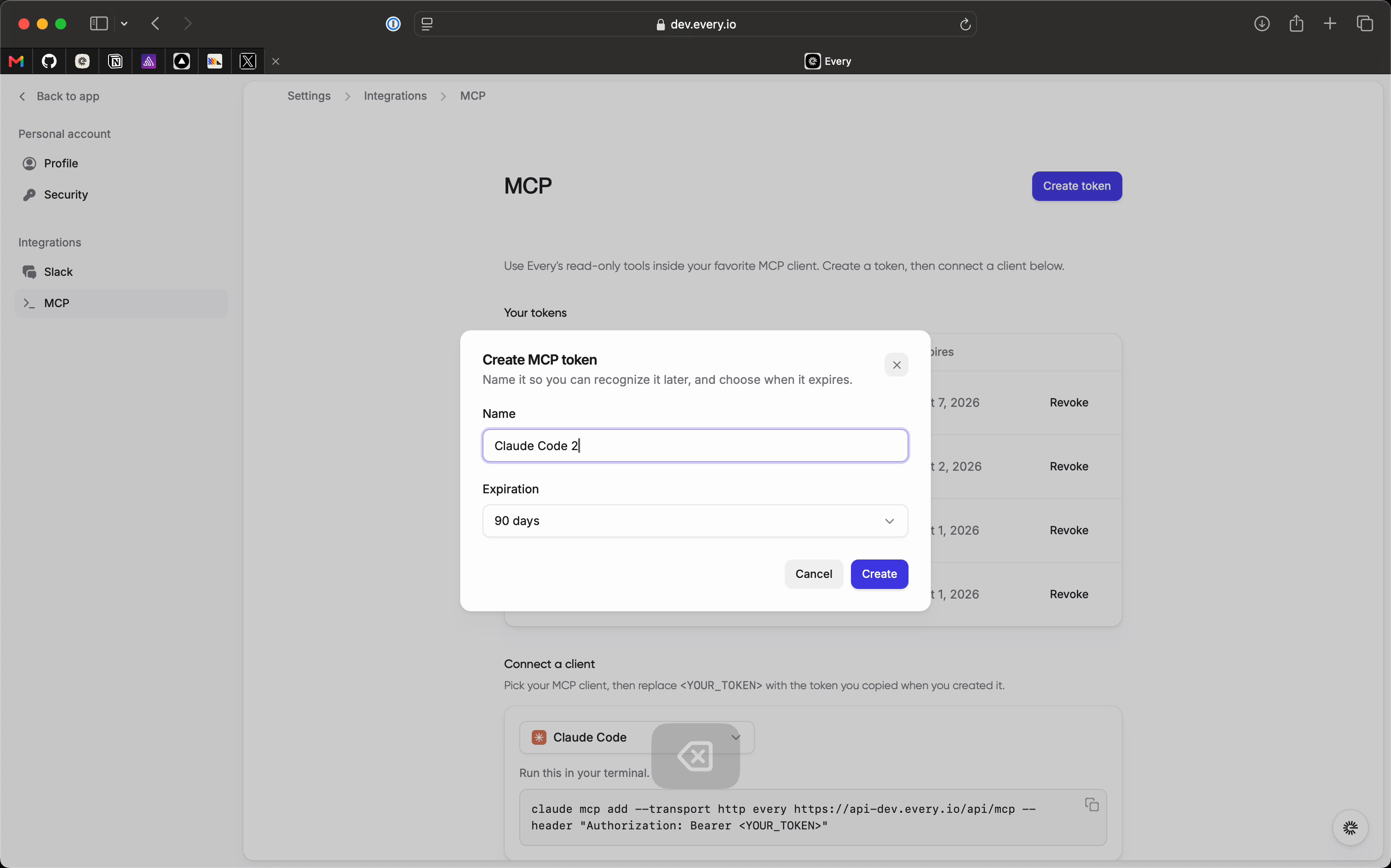This screenshot has height=868, width=1391.
Task: Open the Notion pinned tab
Action: point(115,62)
